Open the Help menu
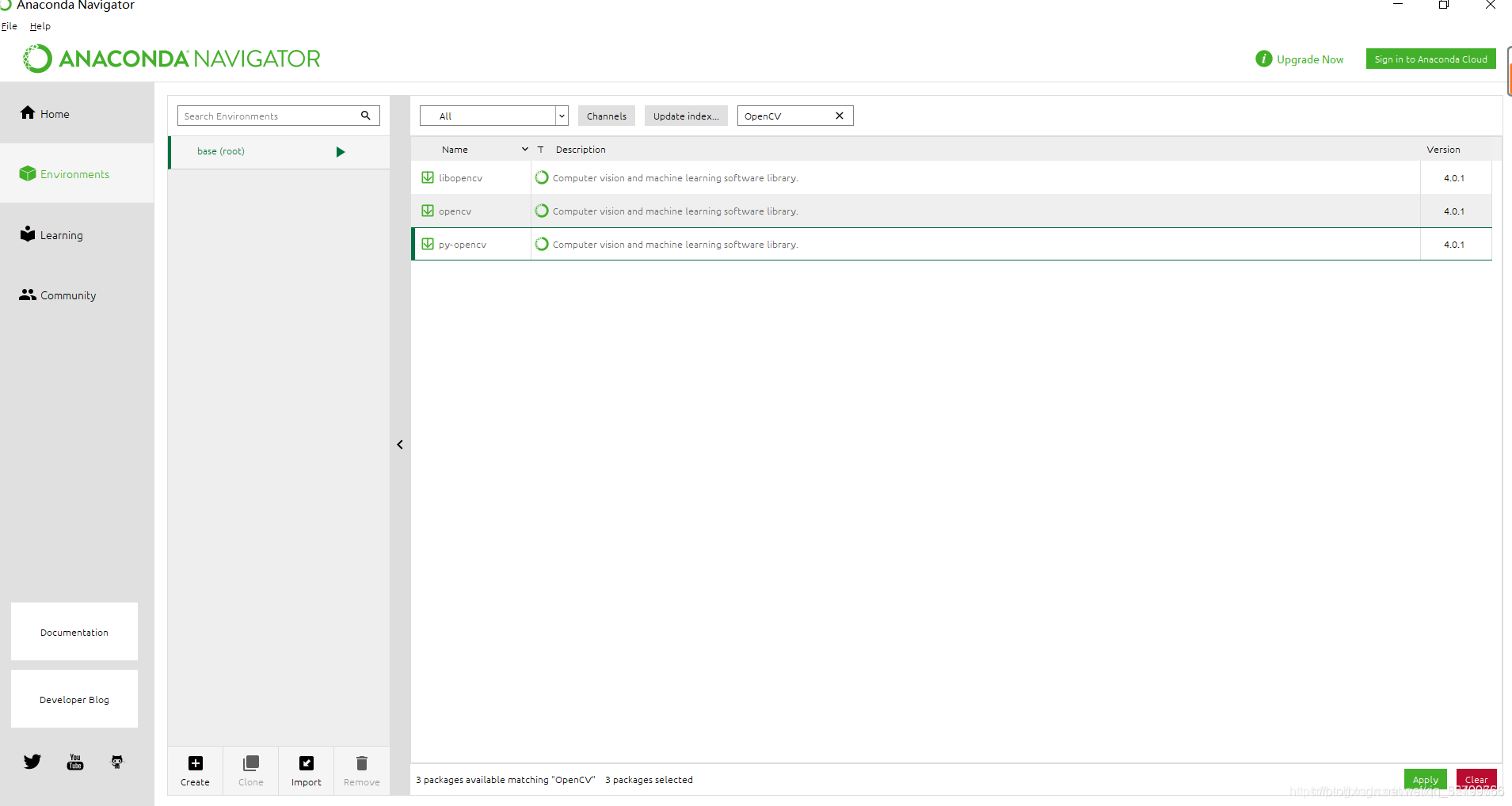The width and height of the screenshot is (1512, 806). tap(40, 26)
